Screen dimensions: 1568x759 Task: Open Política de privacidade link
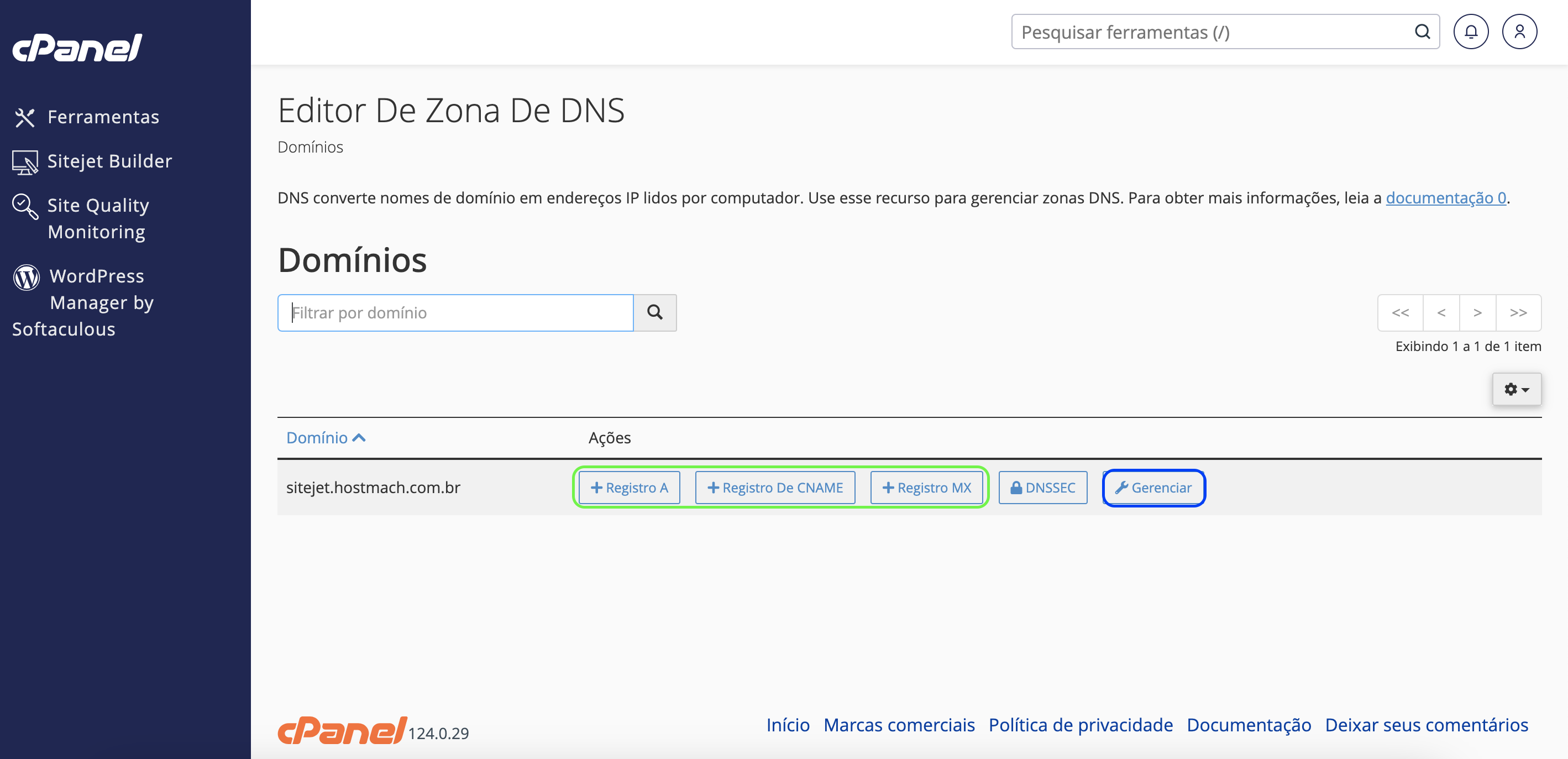(x=1081, y=725)
